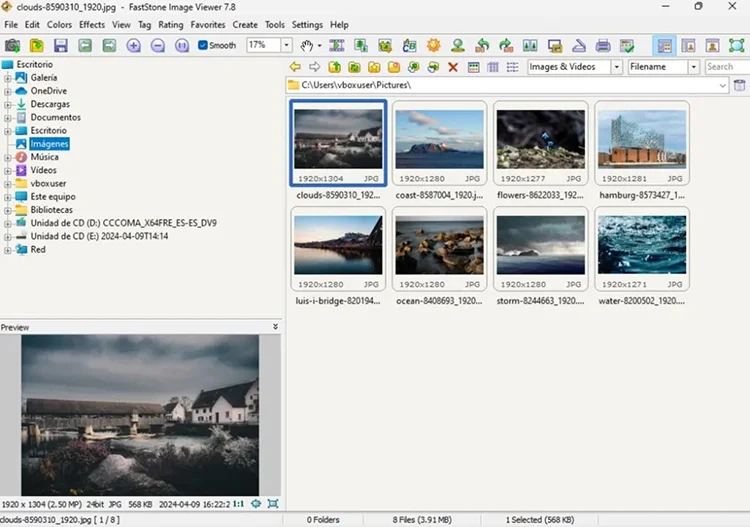
Task: Click the clone and heal stamp icon
Action: tap(458, 45)
